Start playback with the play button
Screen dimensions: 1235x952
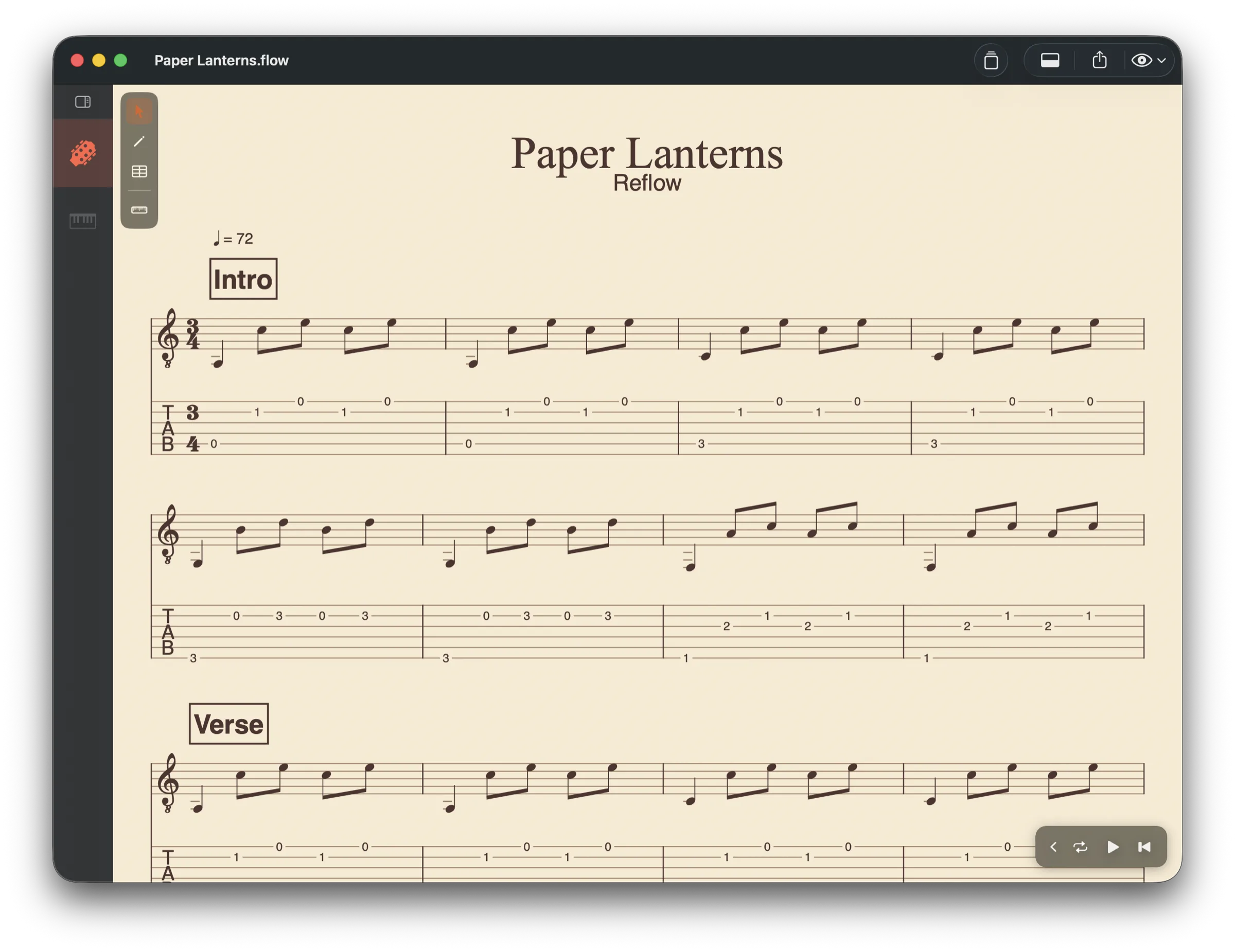1113,847
